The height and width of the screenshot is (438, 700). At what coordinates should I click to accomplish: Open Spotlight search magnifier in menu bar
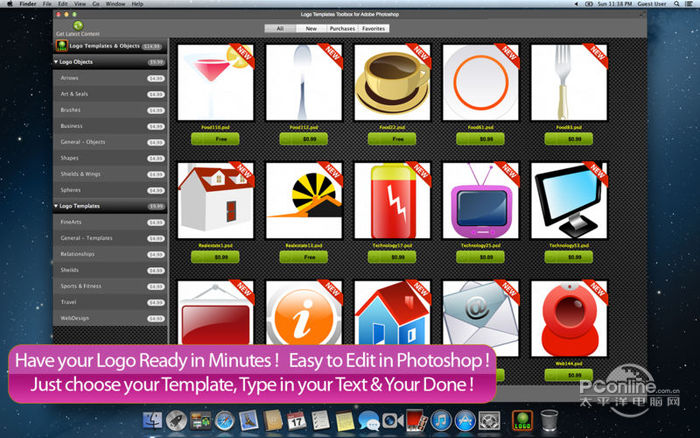point(677,4)
